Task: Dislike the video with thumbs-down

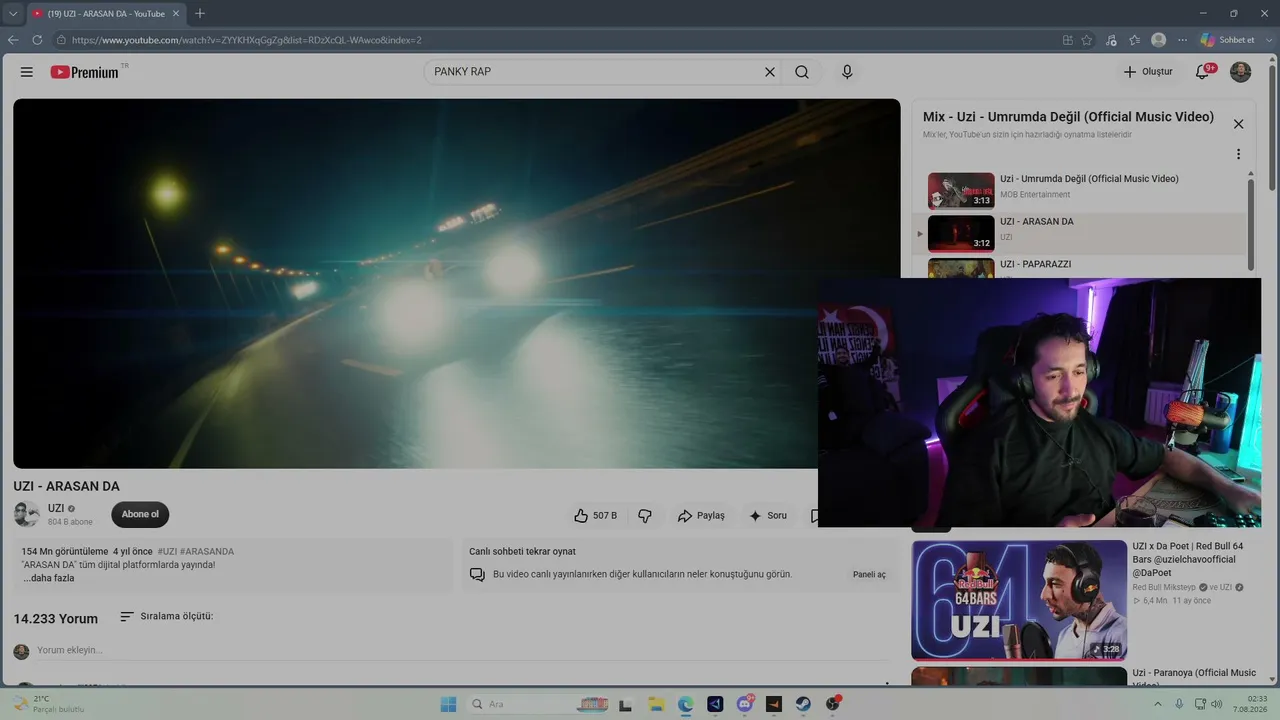Action: point(645,516)
